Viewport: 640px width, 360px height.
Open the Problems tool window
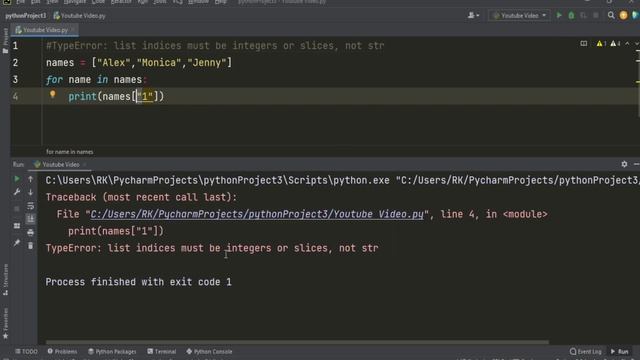[62, 351]
